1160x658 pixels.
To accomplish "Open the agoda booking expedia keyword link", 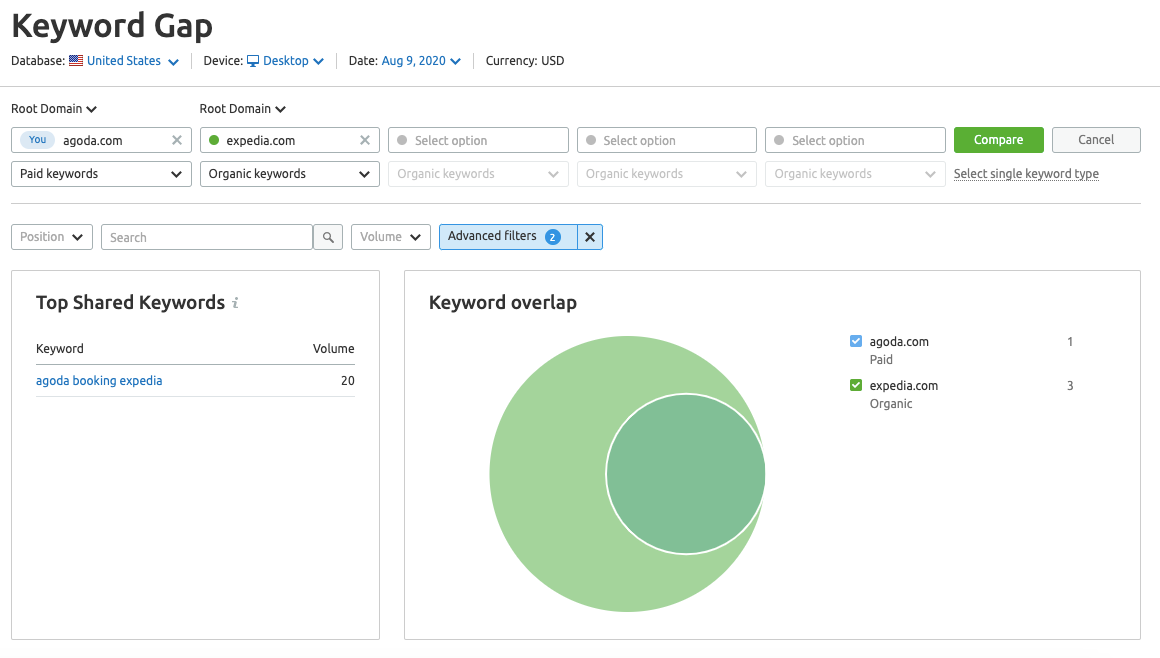I will 99,380.
